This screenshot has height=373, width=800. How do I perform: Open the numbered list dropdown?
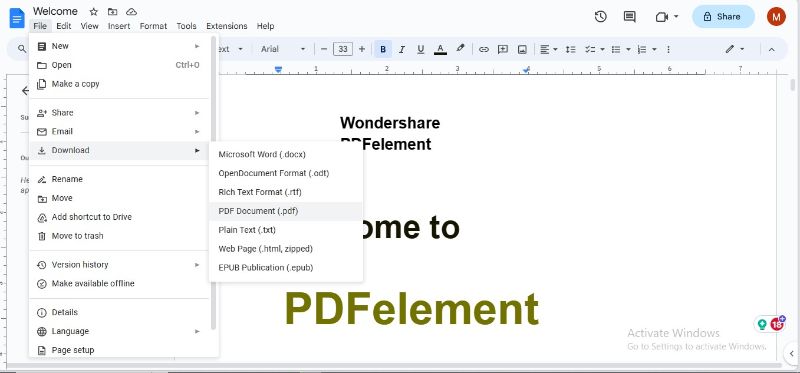coord(646,49)
